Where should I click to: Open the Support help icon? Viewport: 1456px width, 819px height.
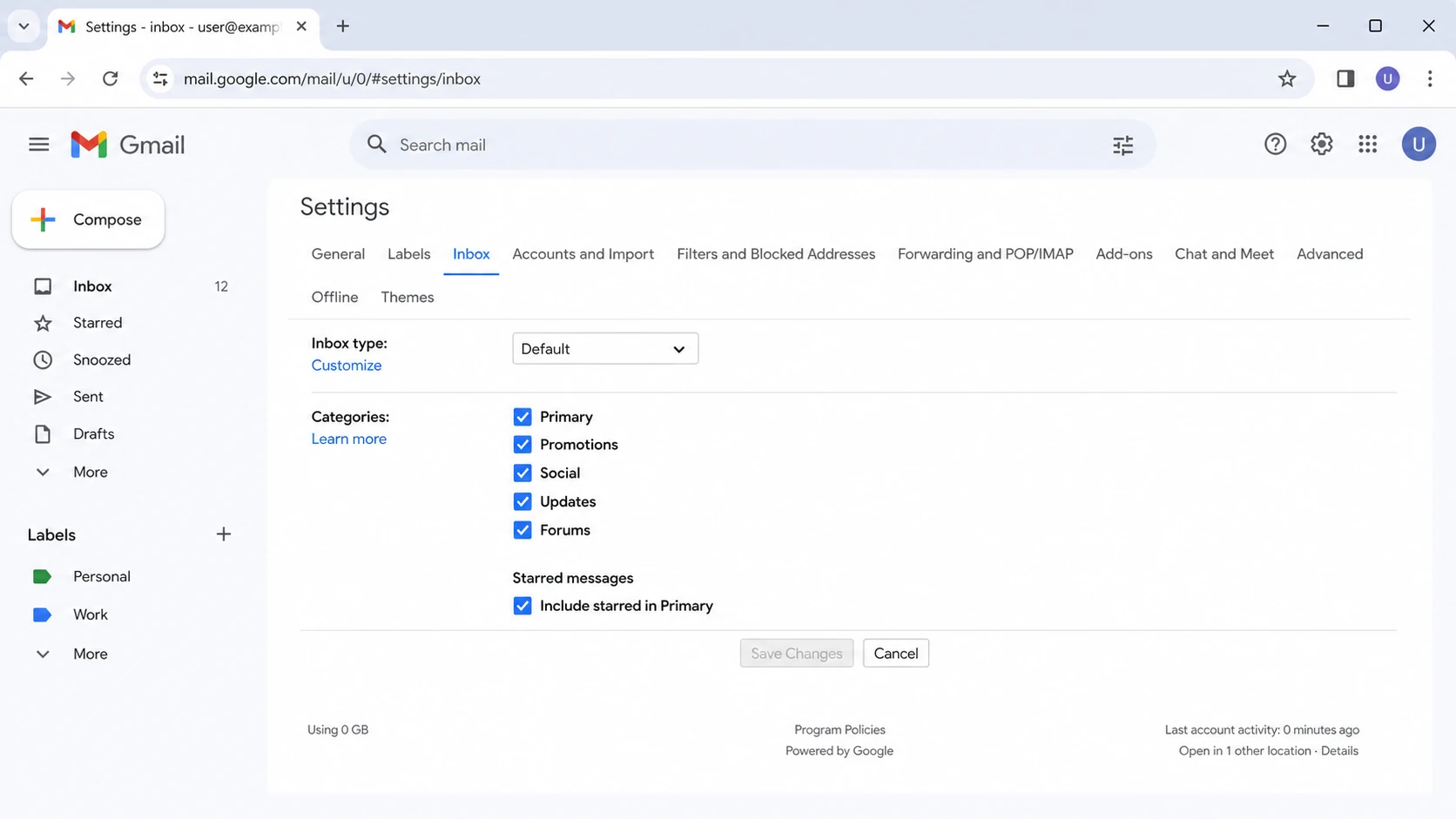pyautogui.click(x=1275, y=144)
